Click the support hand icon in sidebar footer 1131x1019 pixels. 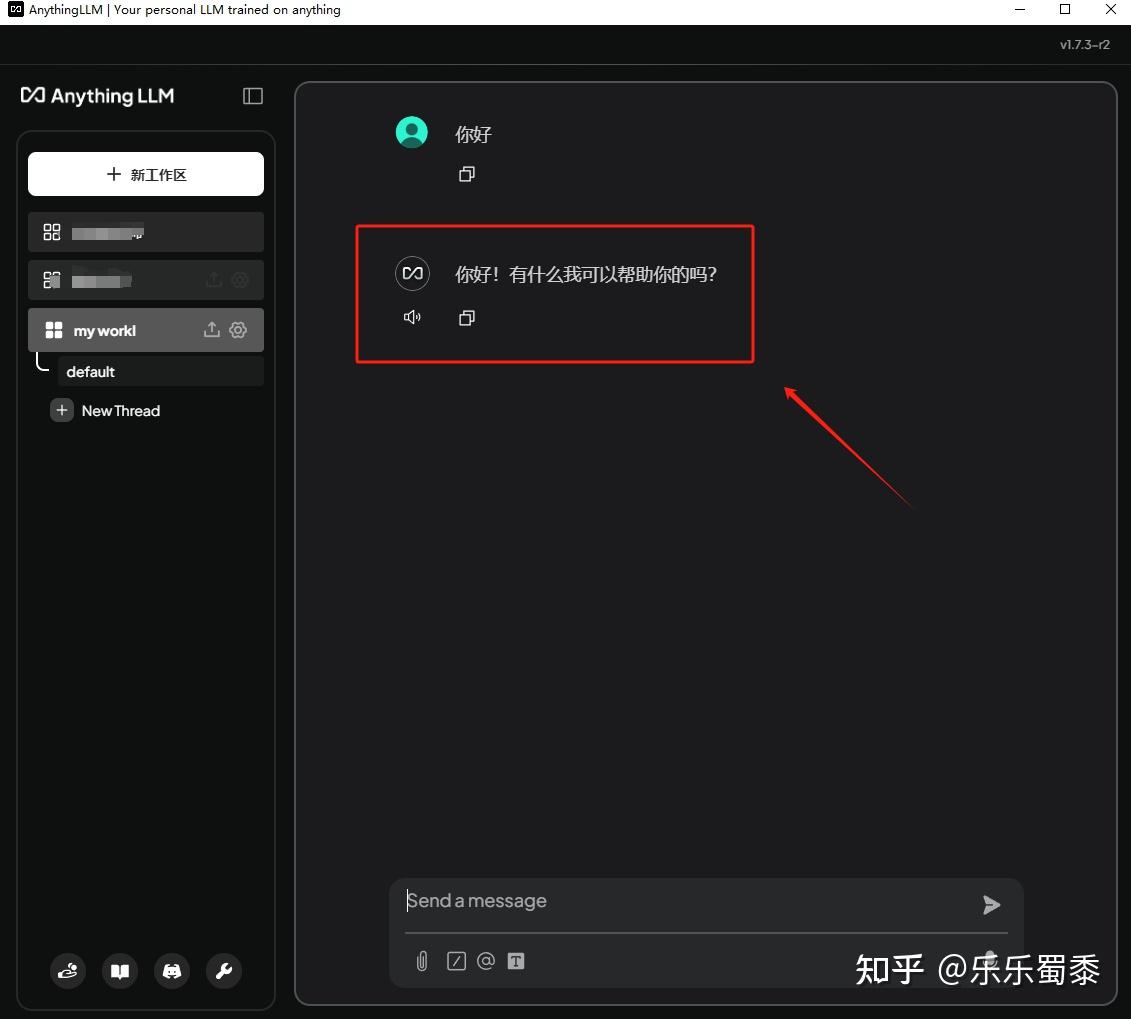[68, 971]
